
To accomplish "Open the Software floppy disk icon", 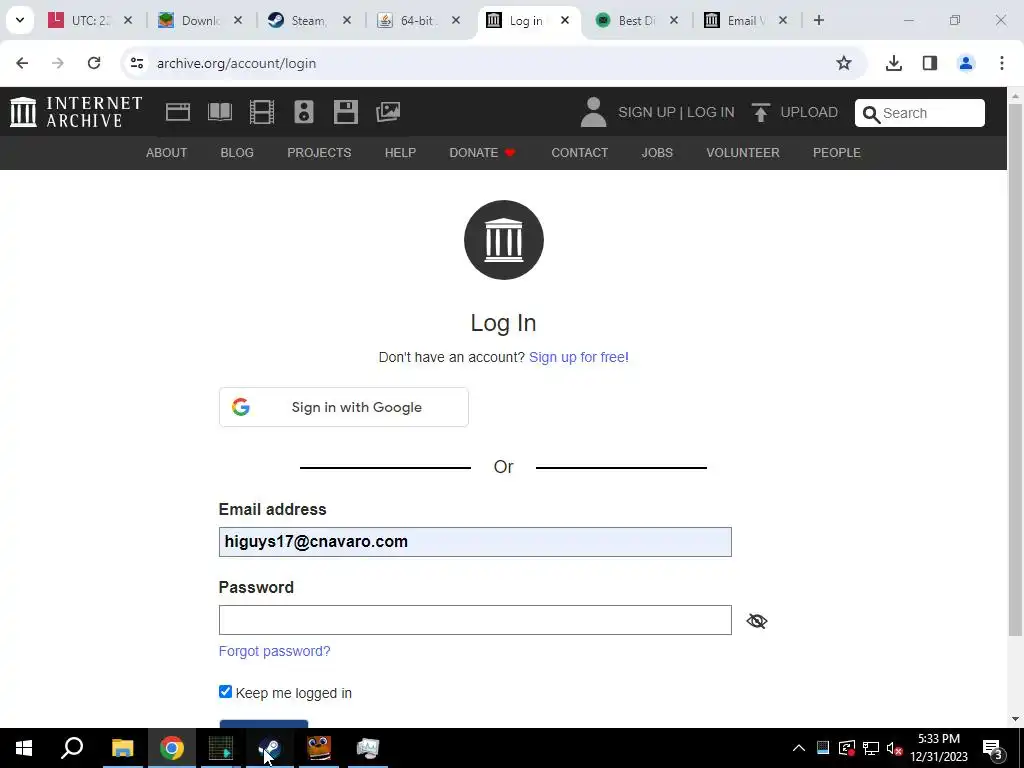I will [x=345, y=112].
